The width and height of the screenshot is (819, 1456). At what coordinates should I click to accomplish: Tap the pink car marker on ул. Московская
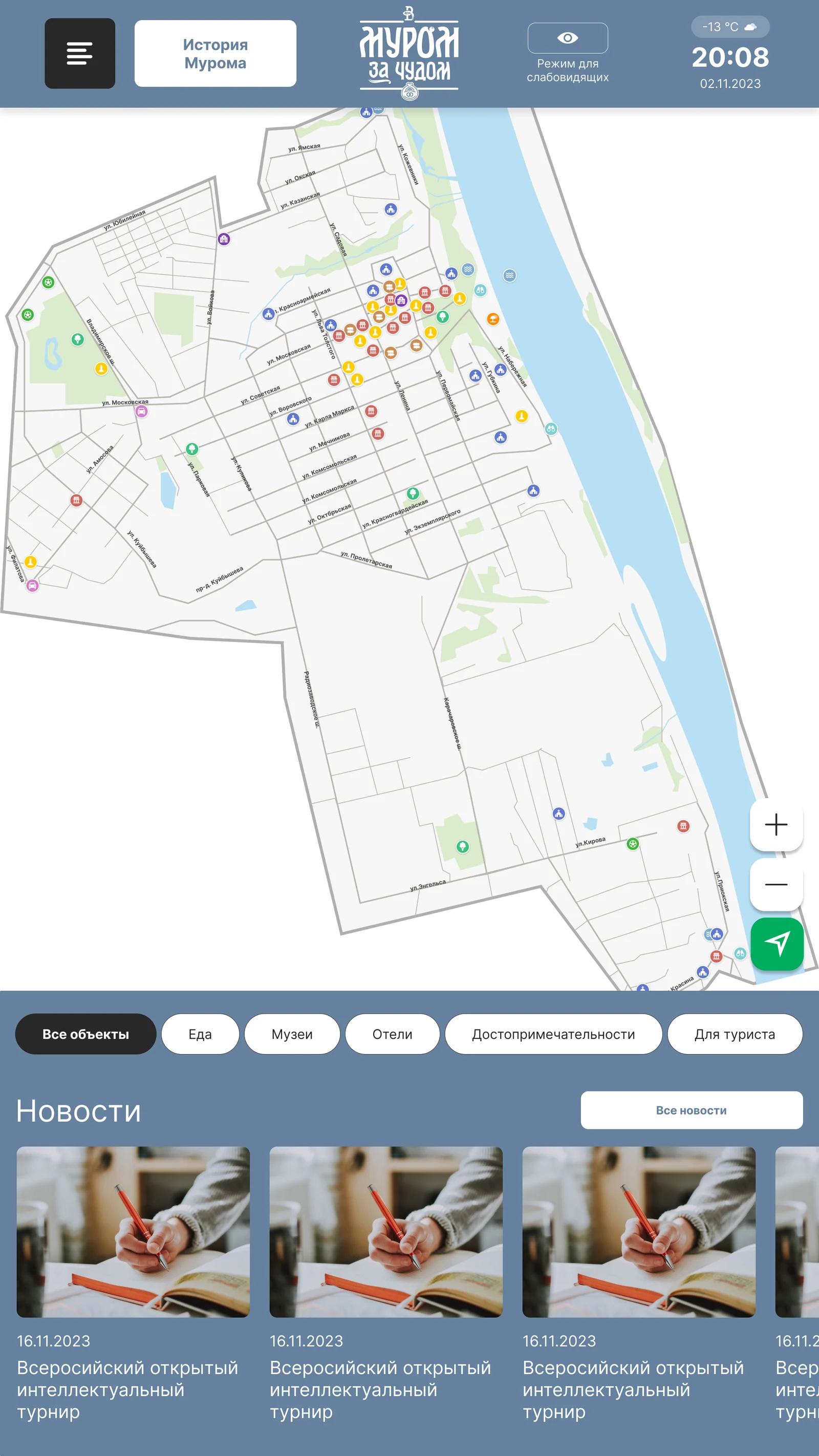141,412
